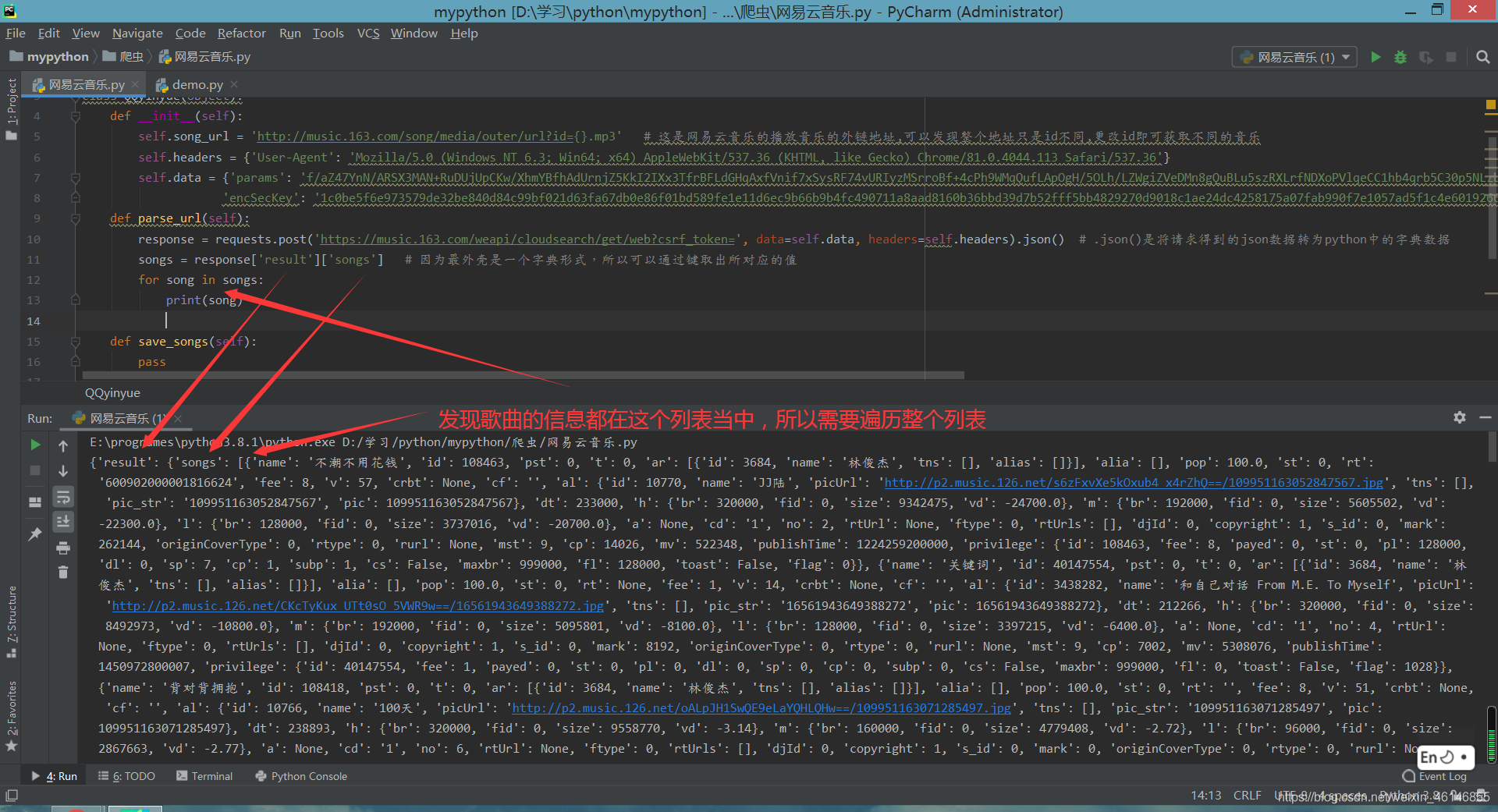The width and height of the screenshot is (1498, 812).
Task: Click the for loop end fold marker
Action: [x=76, y=300]
